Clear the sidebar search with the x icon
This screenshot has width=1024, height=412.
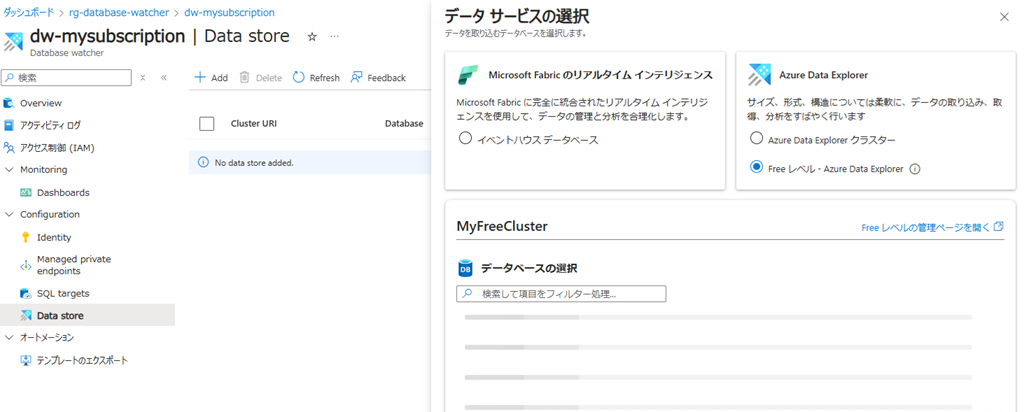[142, 78]
